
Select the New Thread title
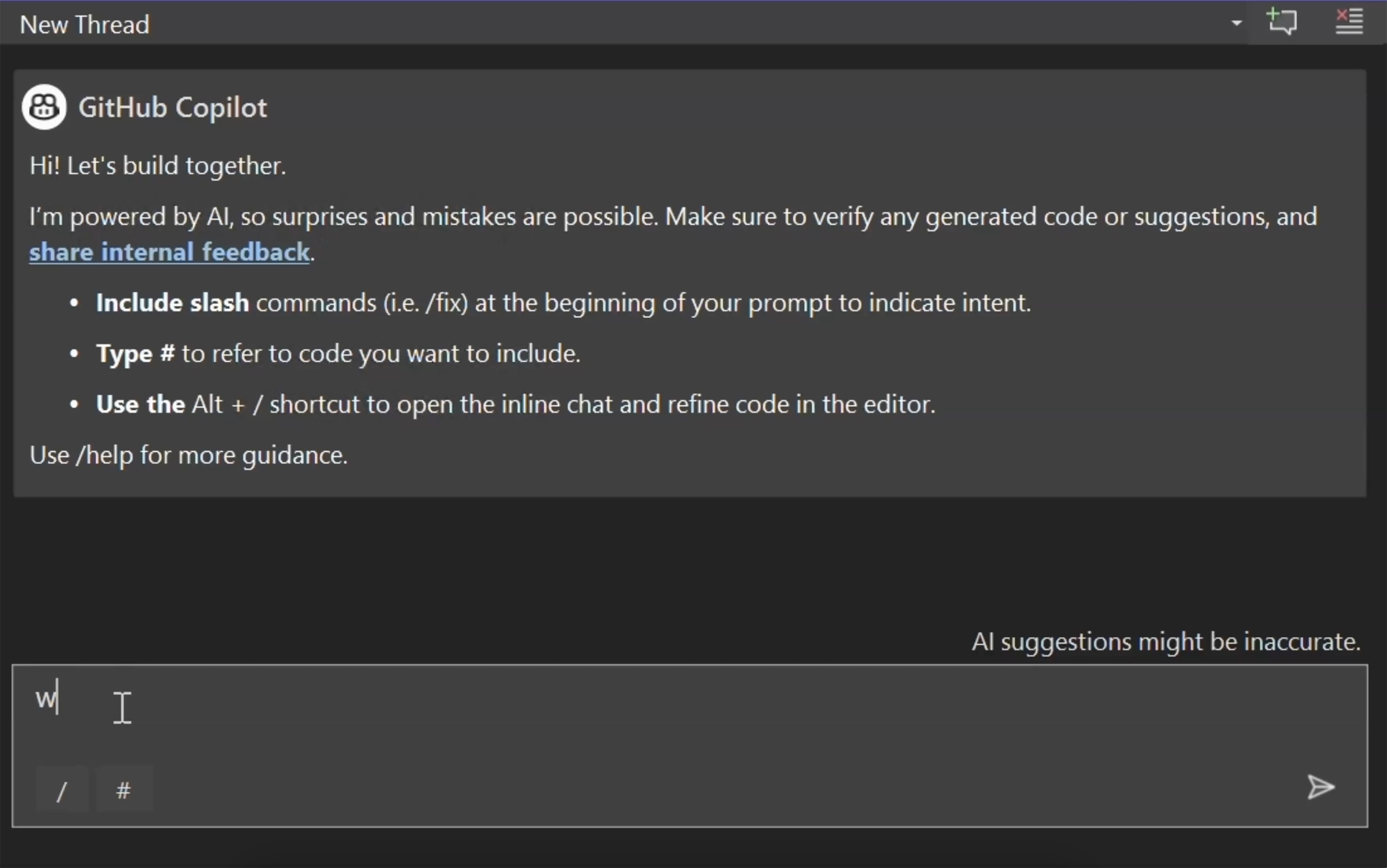coord(84,24)
